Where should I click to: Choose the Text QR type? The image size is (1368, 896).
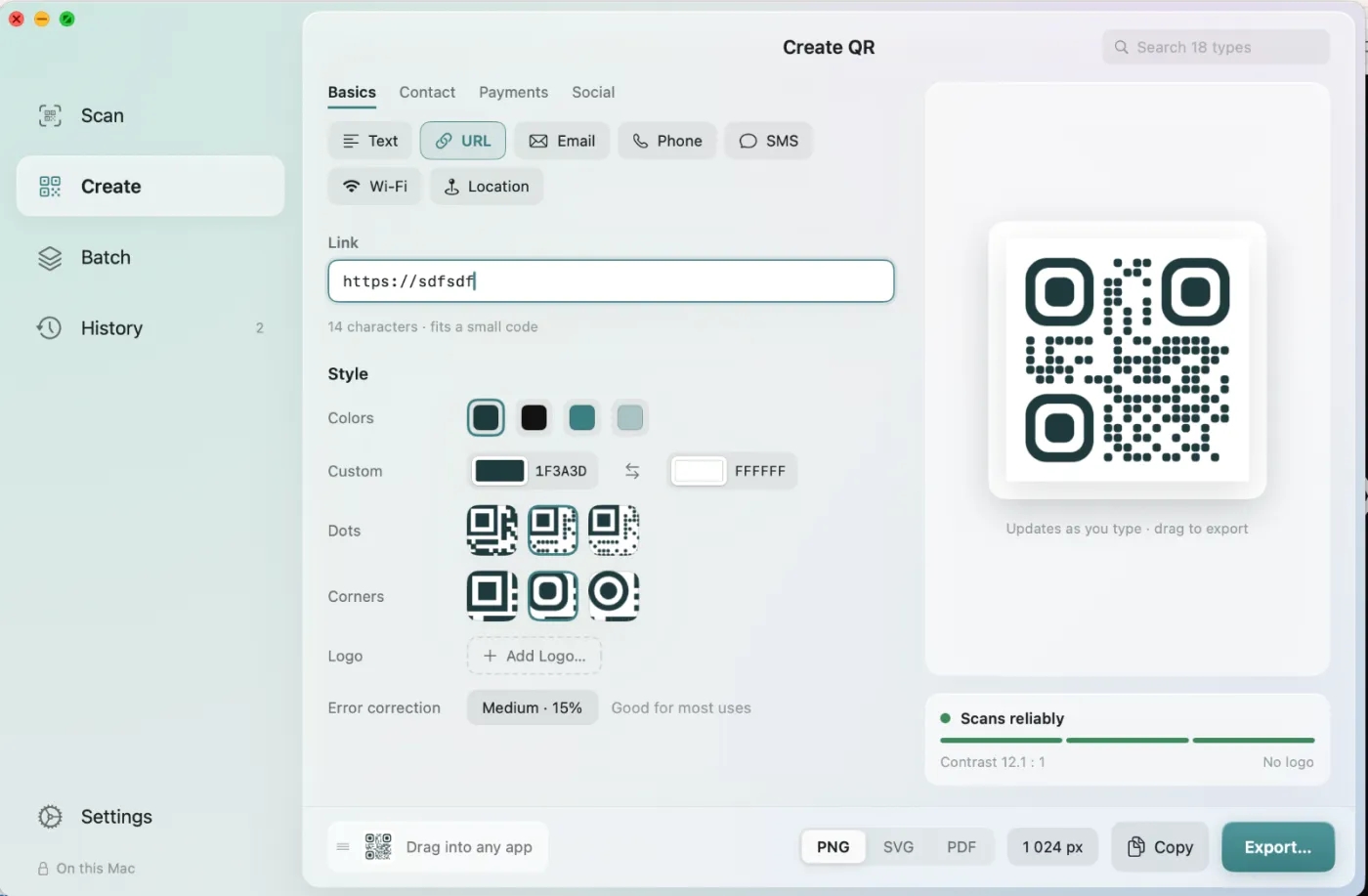pos(370,141)
